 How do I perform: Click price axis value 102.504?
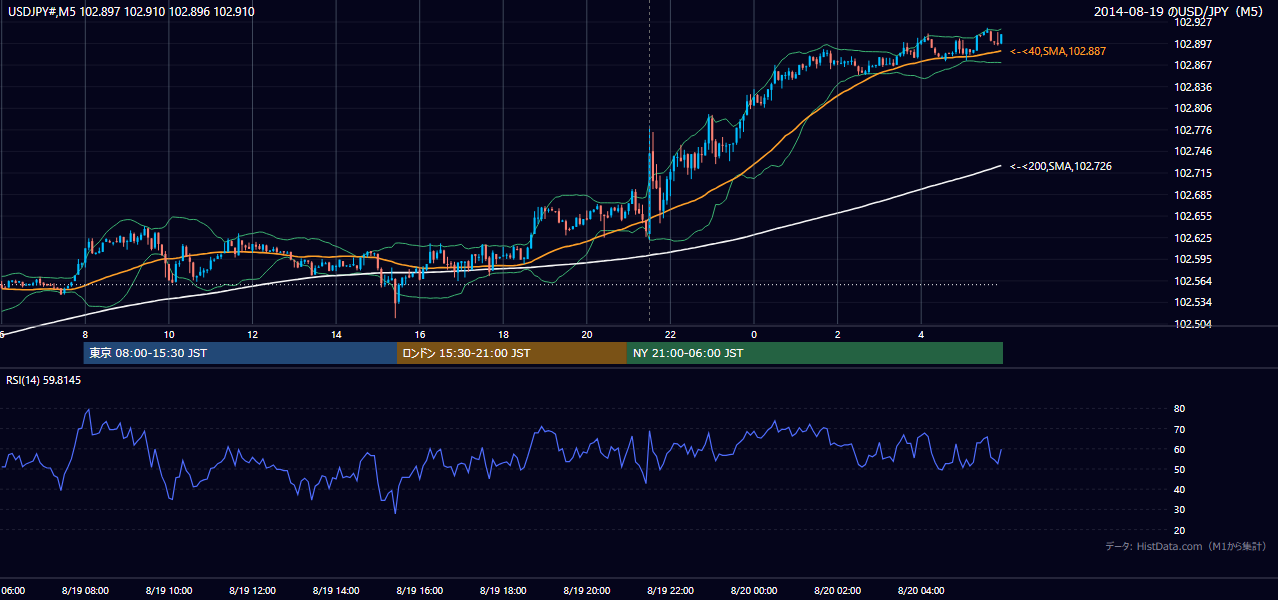tap(1192, 325)
